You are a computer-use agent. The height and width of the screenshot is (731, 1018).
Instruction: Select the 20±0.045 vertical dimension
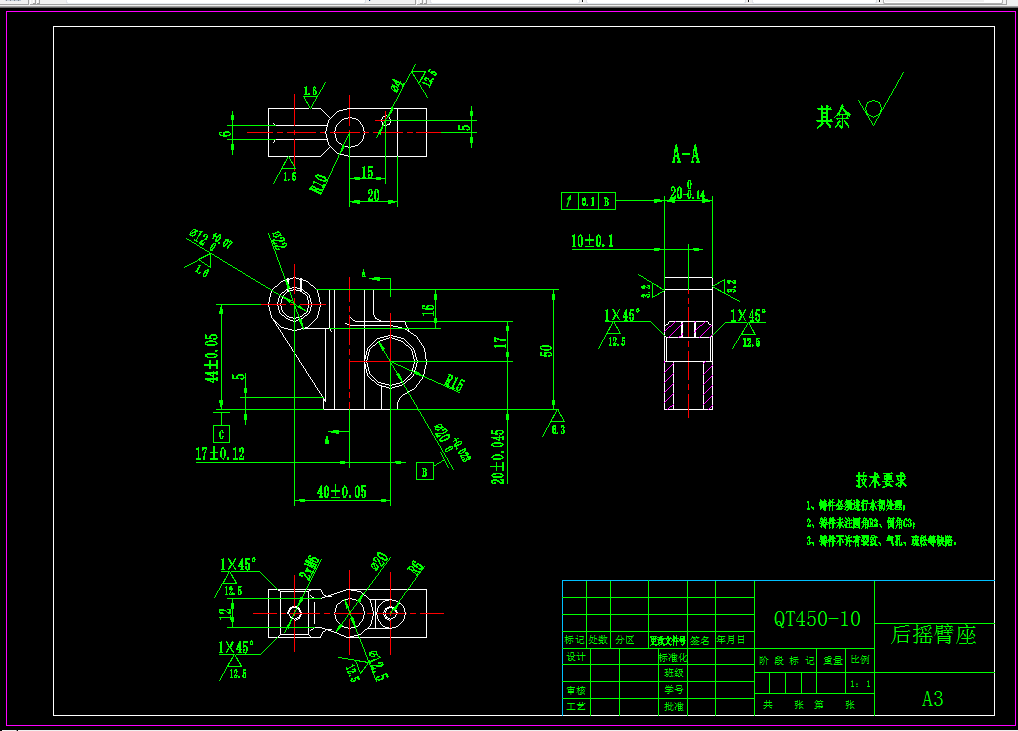(498, 456)
